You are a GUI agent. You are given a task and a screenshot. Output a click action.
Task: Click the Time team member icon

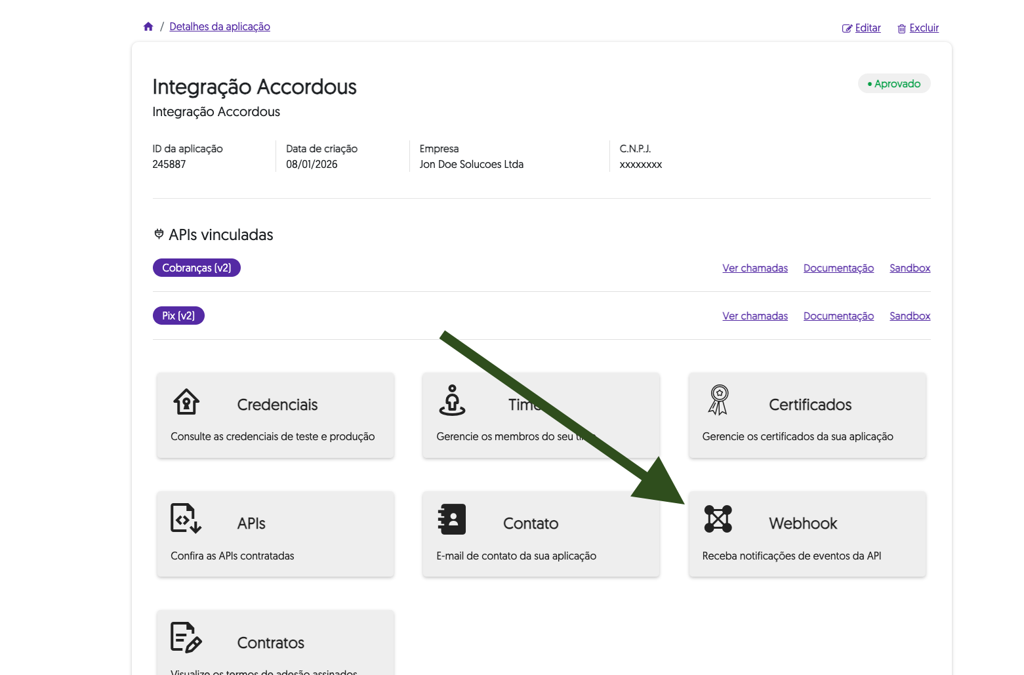(452, 400)
